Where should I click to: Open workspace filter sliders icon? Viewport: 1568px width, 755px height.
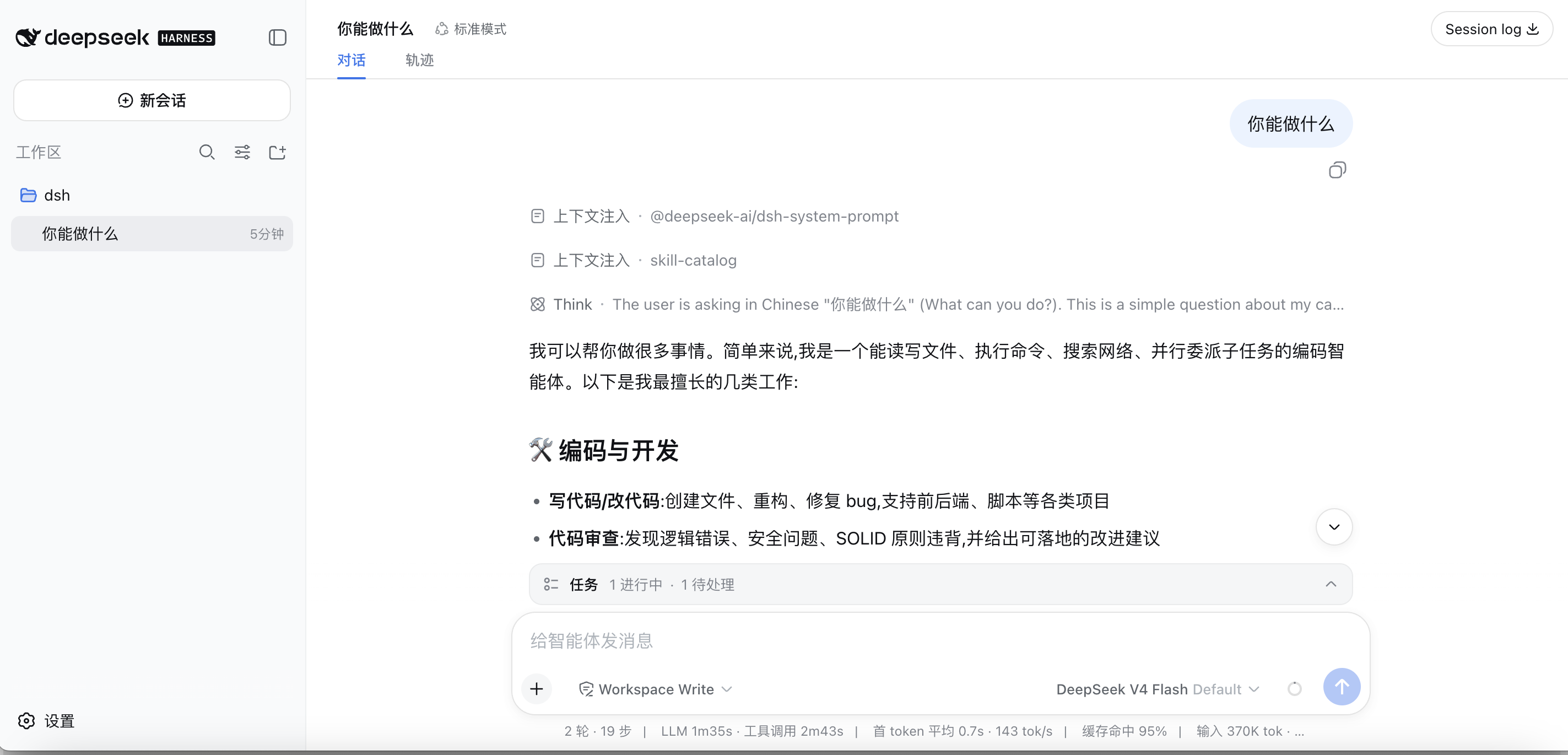[x=242, y=152]
